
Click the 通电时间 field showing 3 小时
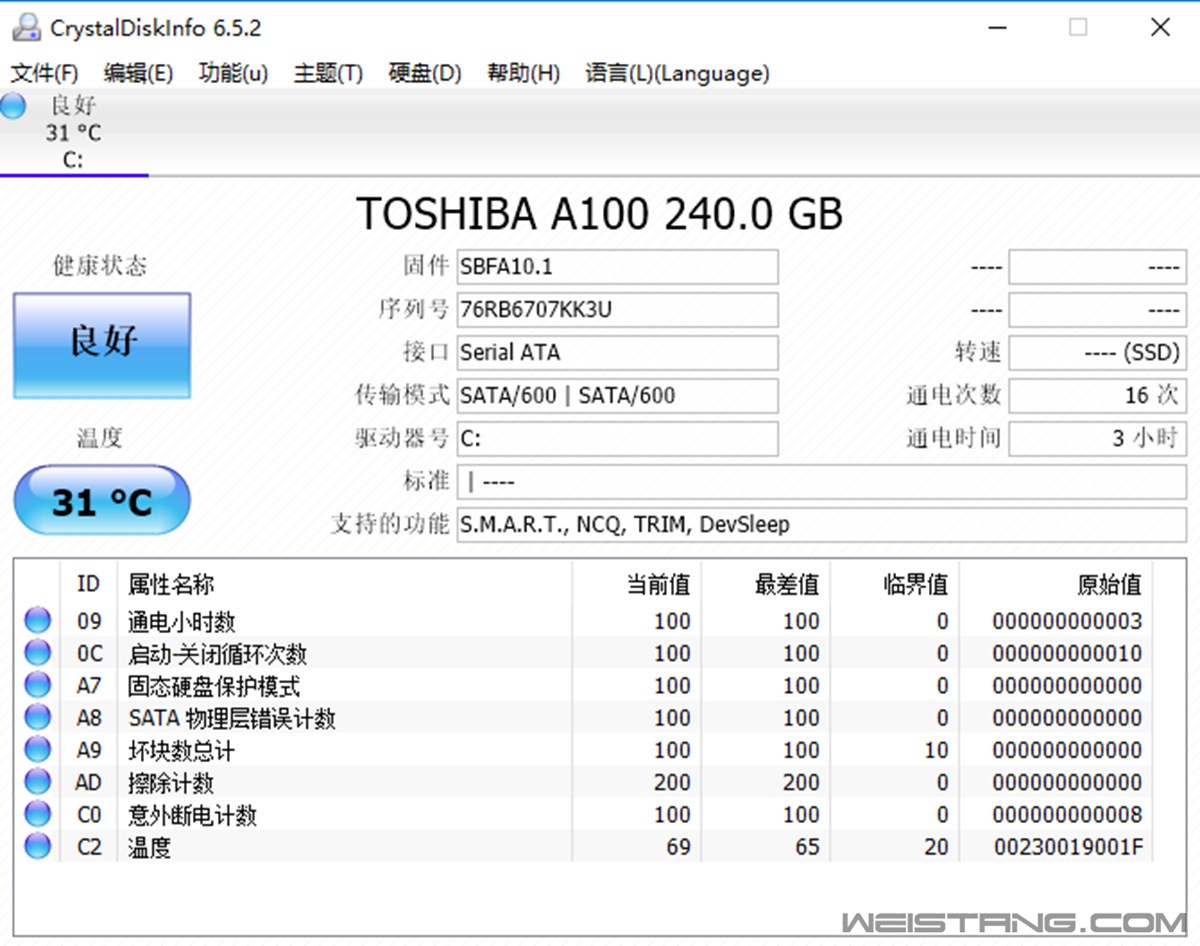point(1098,439)
